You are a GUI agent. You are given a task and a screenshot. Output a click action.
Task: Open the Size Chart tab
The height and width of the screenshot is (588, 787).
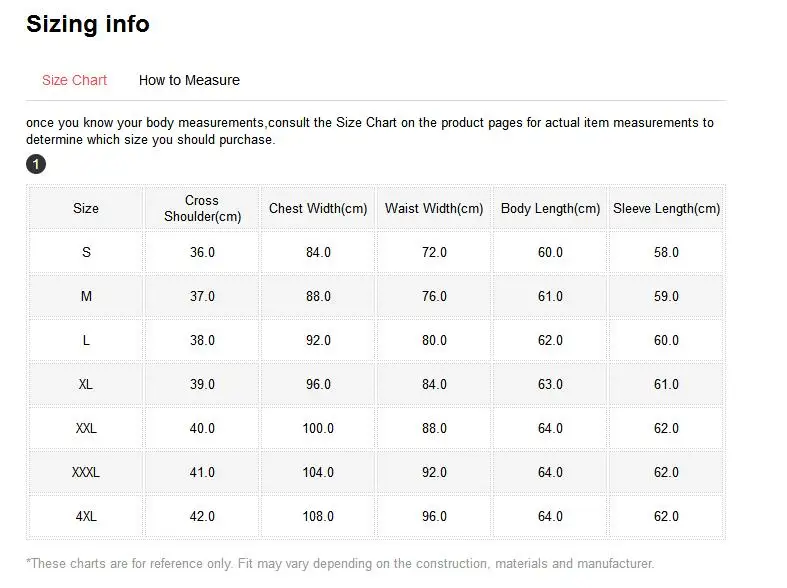click(74, 80)
